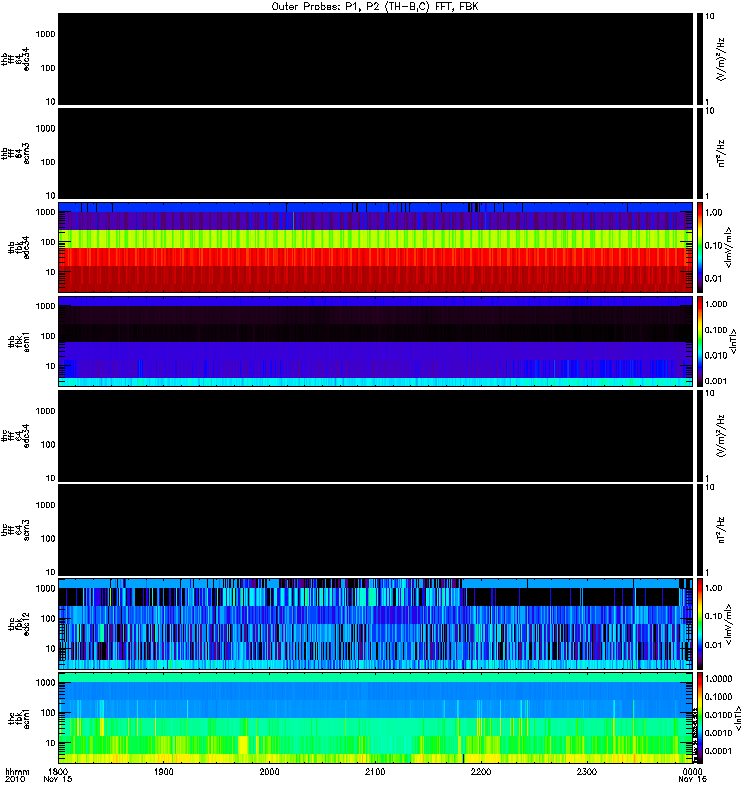Click the 'thc fbk edc12' vertical panel label
This screenshot has width=750, height=800.
coord(18,623)
